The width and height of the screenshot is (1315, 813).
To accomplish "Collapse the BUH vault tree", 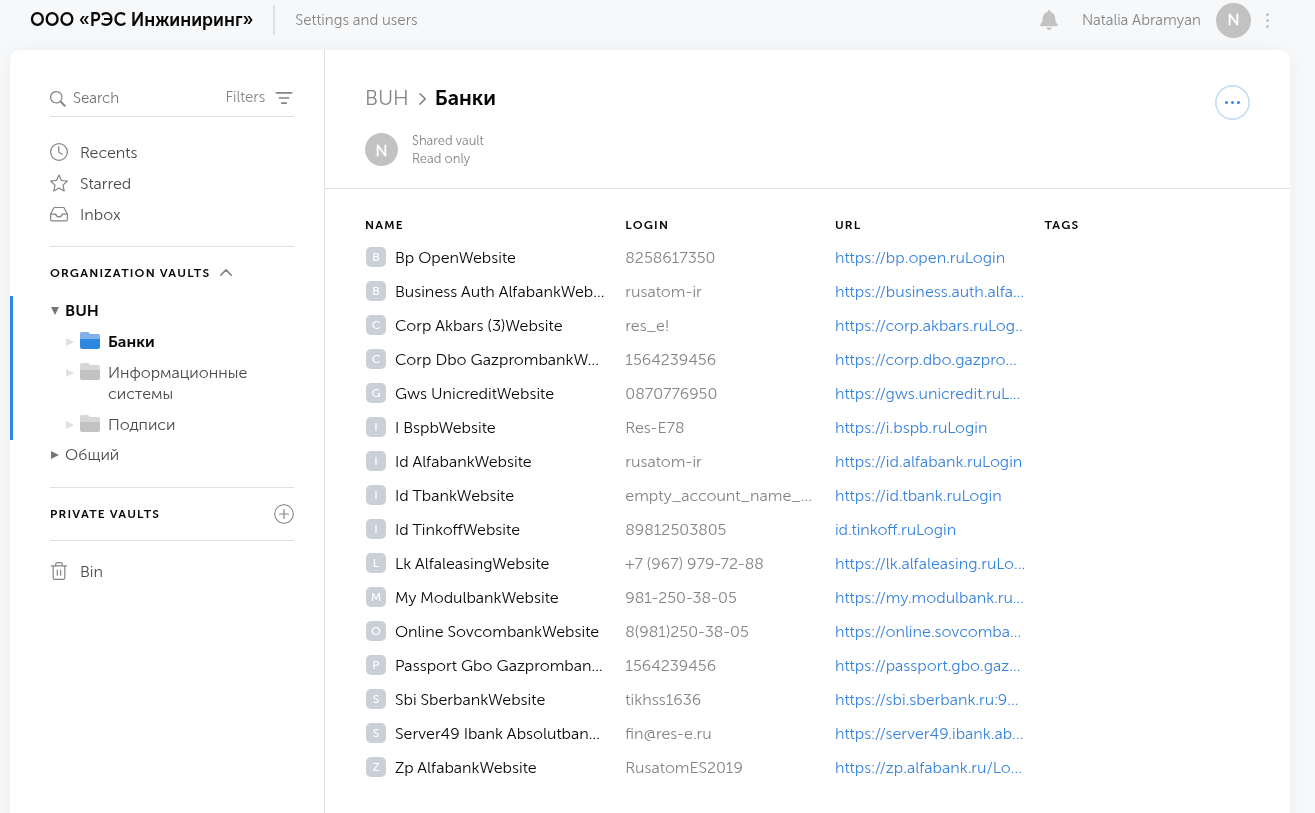I will [55, 311].
